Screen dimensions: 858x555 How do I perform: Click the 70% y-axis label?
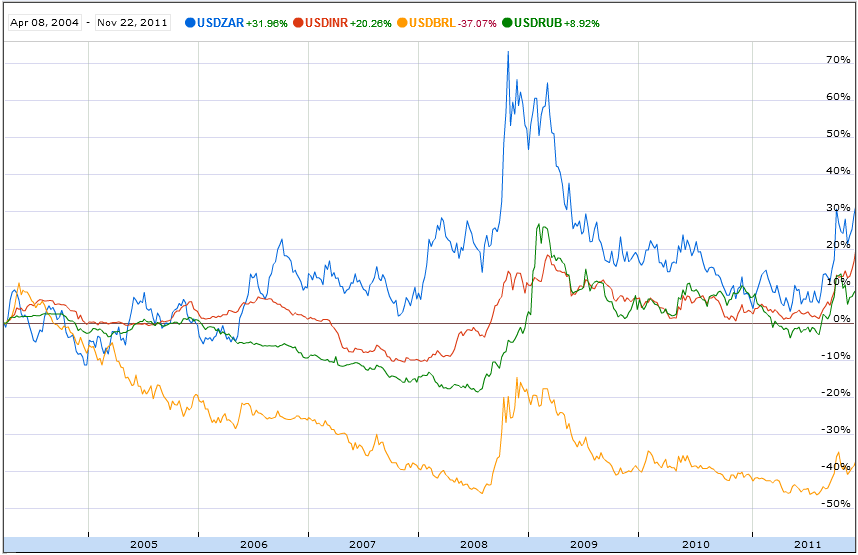[x=838, y=60]
